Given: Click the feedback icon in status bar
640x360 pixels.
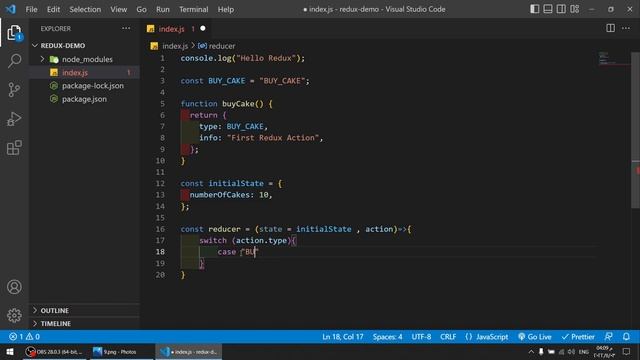Looking at the screenshot, I should point(609,337).
